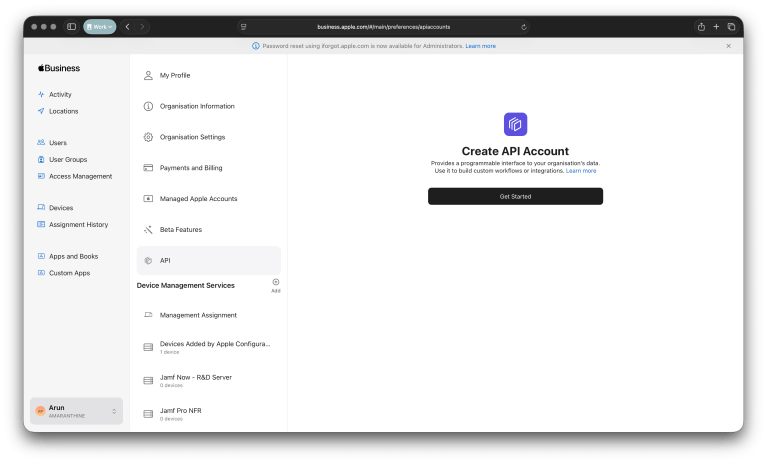Screen dimensions: 767x463
Task: Click the Jamf Pro NFR server icon
Action: 148,414
